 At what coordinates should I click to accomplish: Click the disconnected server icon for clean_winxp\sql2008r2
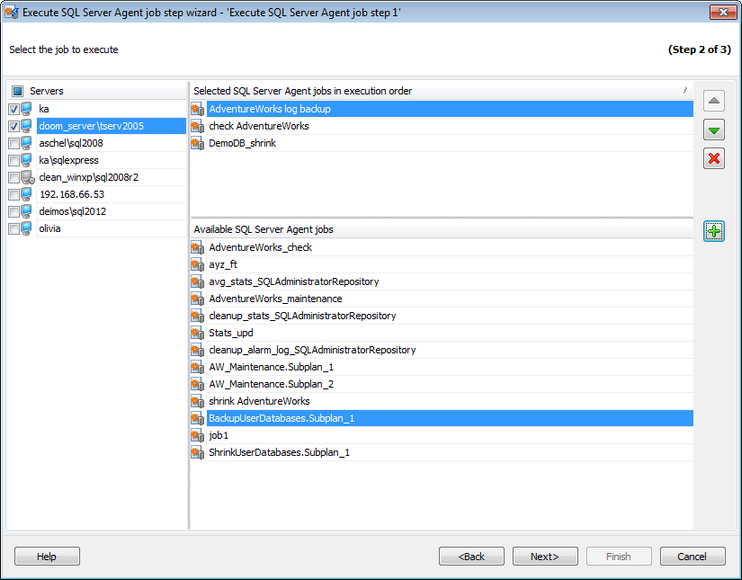[27, 177]
